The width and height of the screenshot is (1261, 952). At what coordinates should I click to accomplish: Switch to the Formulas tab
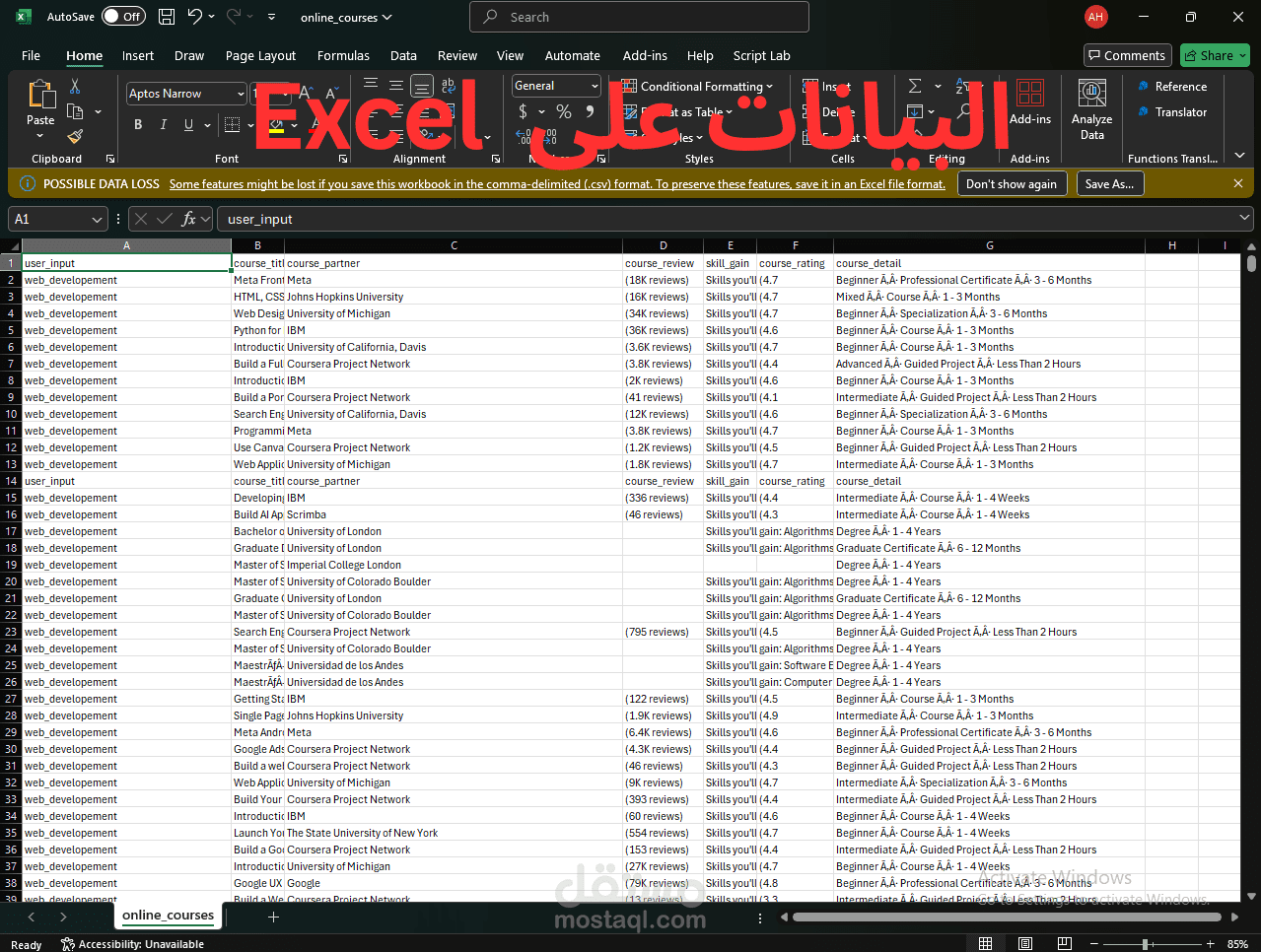pos(343,55)
